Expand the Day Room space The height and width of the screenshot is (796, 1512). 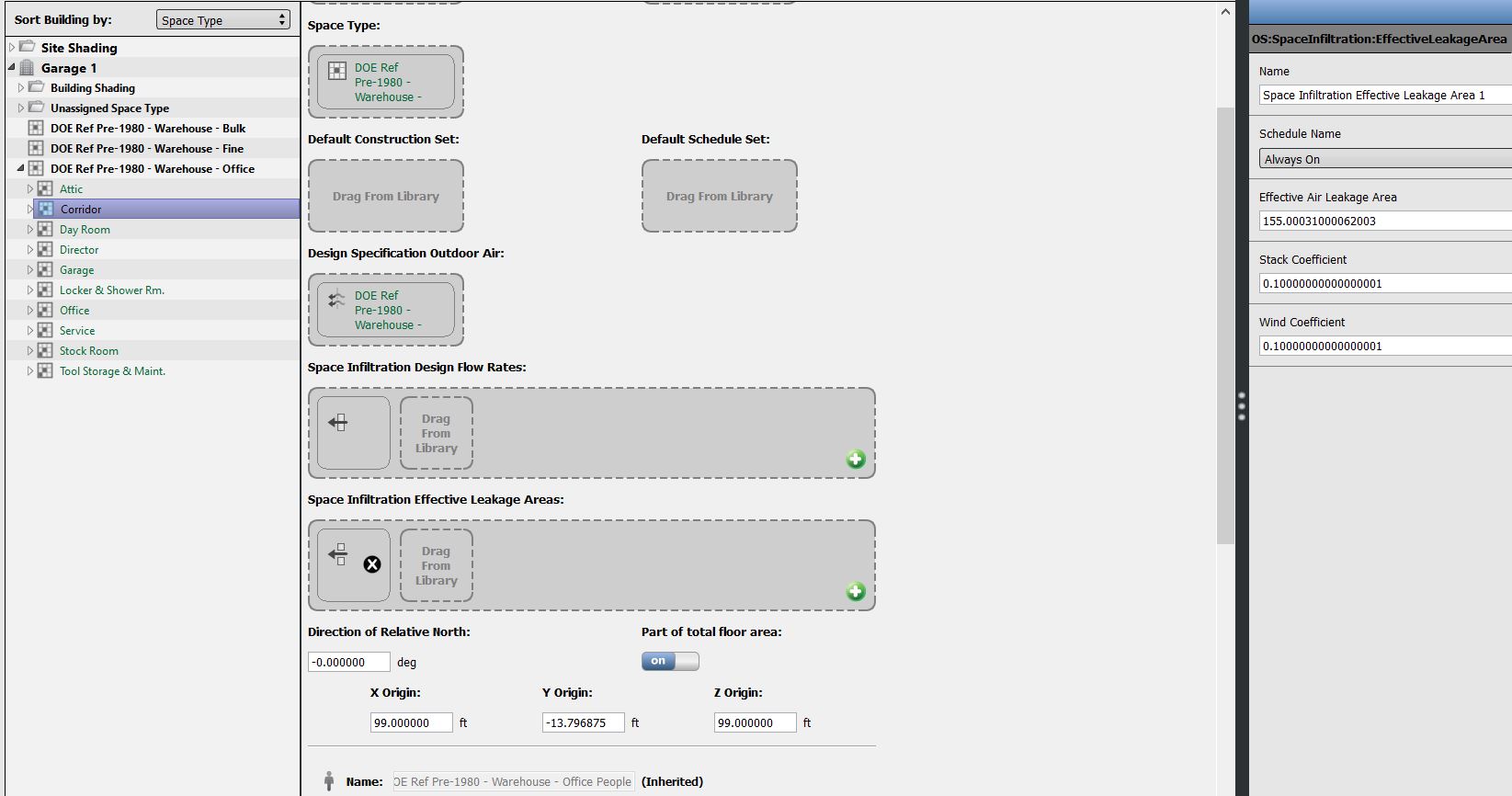click(30, 229)
